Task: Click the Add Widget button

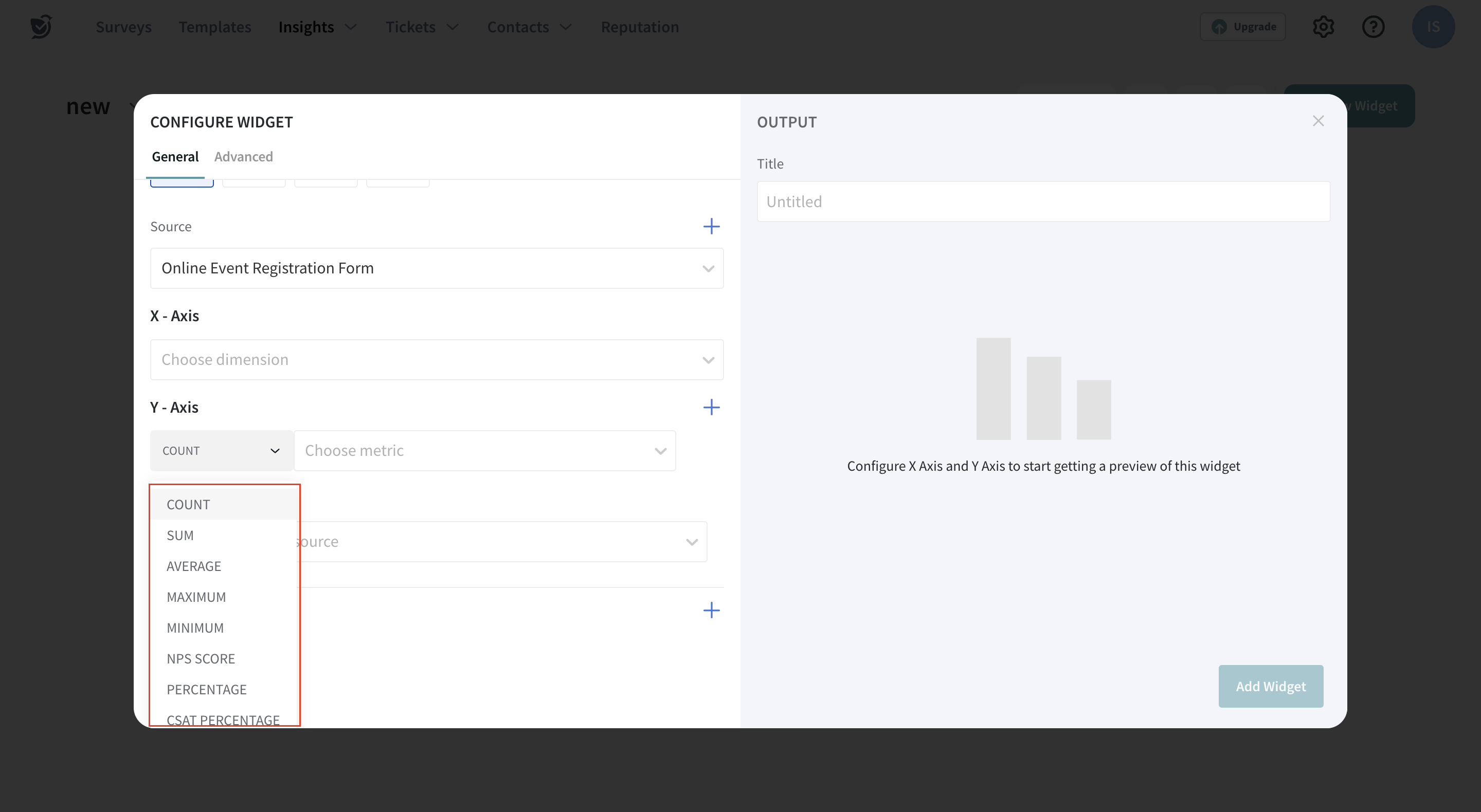Action: (x=1270, y=686)
